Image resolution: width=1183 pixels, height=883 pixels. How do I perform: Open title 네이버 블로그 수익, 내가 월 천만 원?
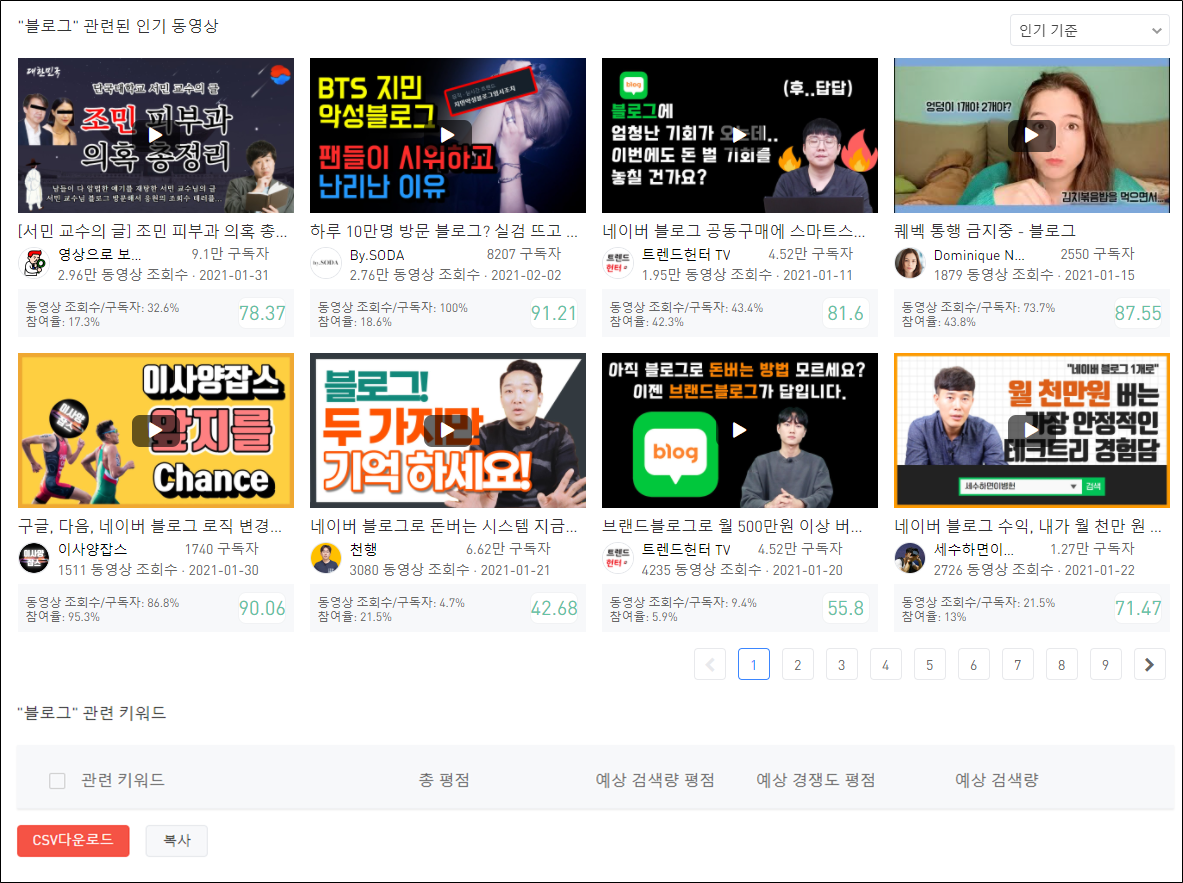pos(1028,526)
